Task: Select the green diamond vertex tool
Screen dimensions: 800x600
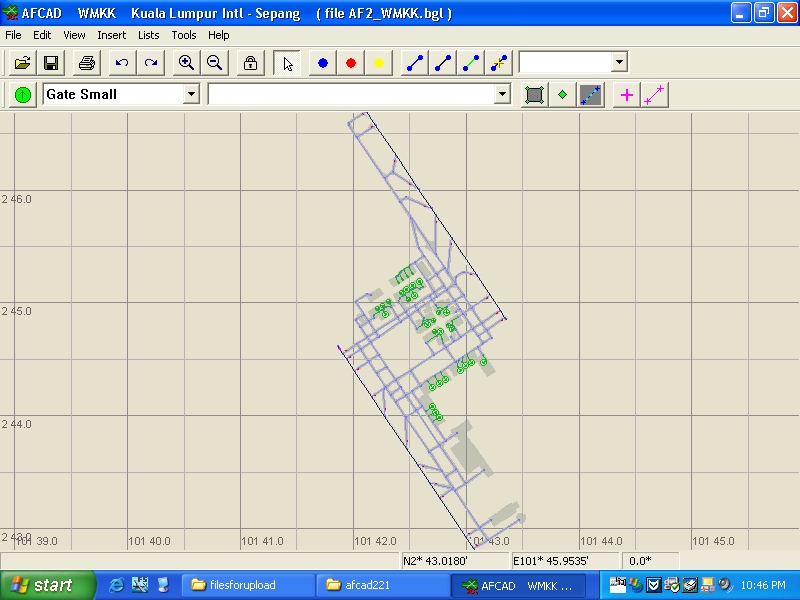Action: pos(562,94)
